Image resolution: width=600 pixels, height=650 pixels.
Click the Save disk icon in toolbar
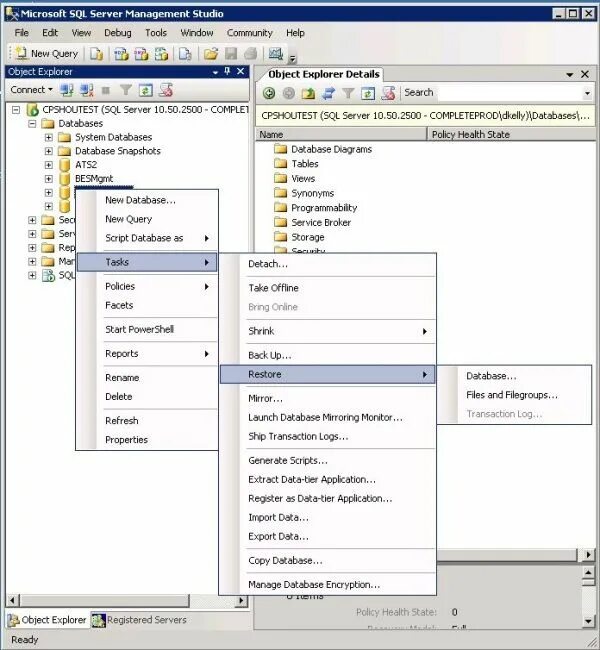(231, 54)
